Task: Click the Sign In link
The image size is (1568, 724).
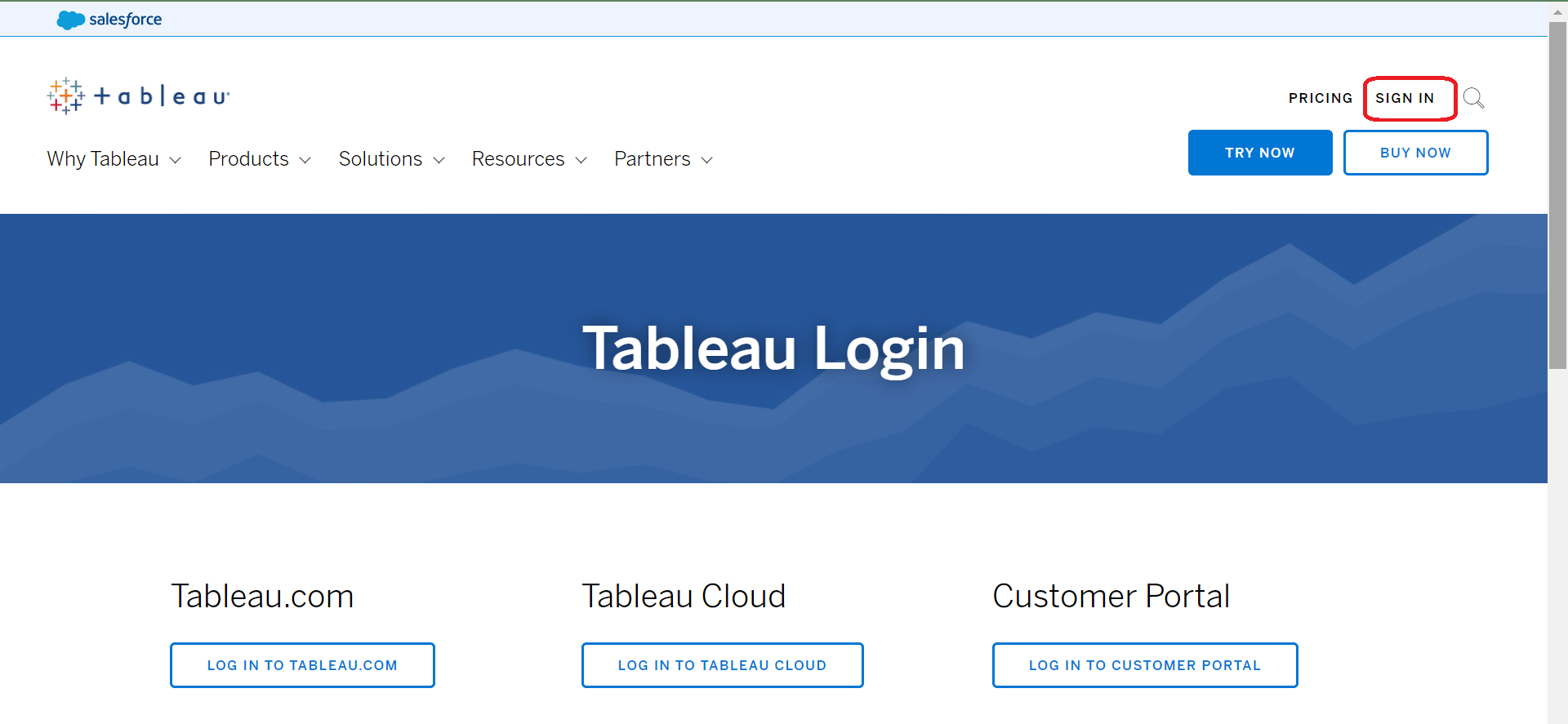Action: coord(1405,98)
